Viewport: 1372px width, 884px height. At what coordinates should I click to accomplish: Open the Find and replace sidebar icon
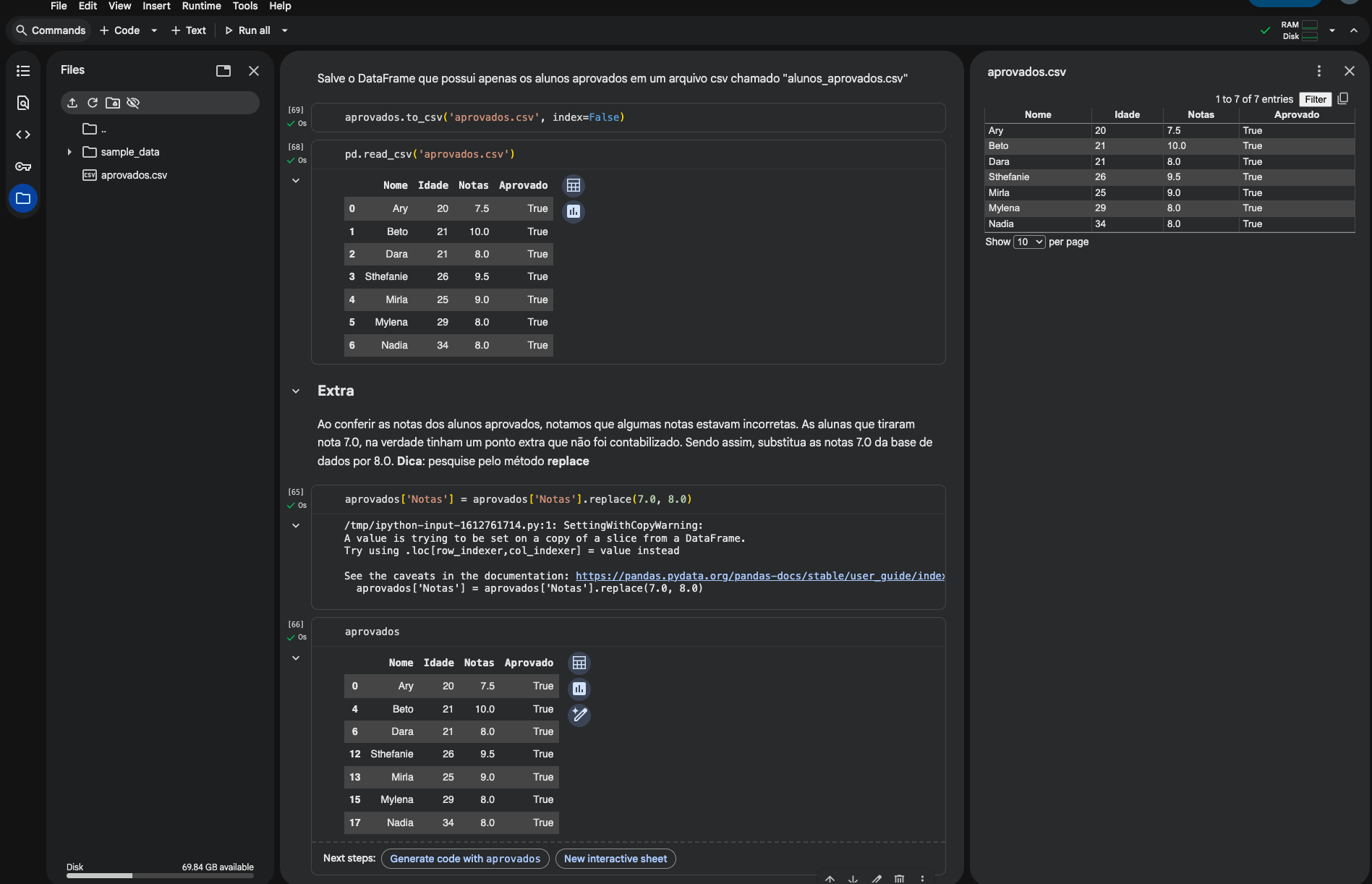[x=23, y=103]
